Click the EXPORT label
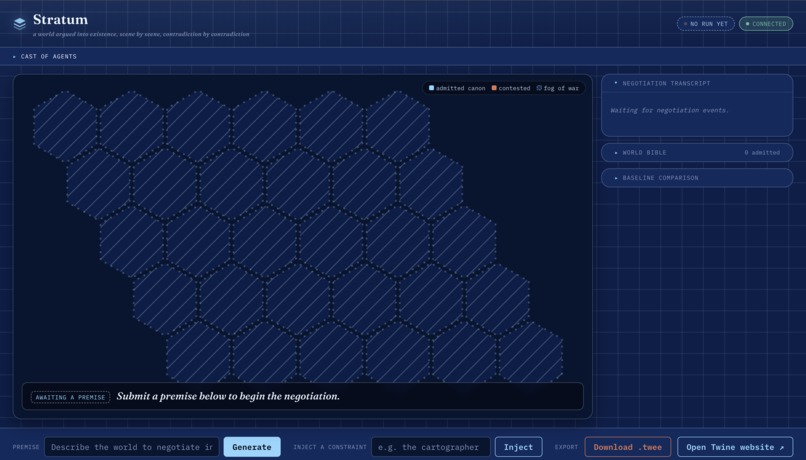The image size is (806, 460). pos(566,447)
